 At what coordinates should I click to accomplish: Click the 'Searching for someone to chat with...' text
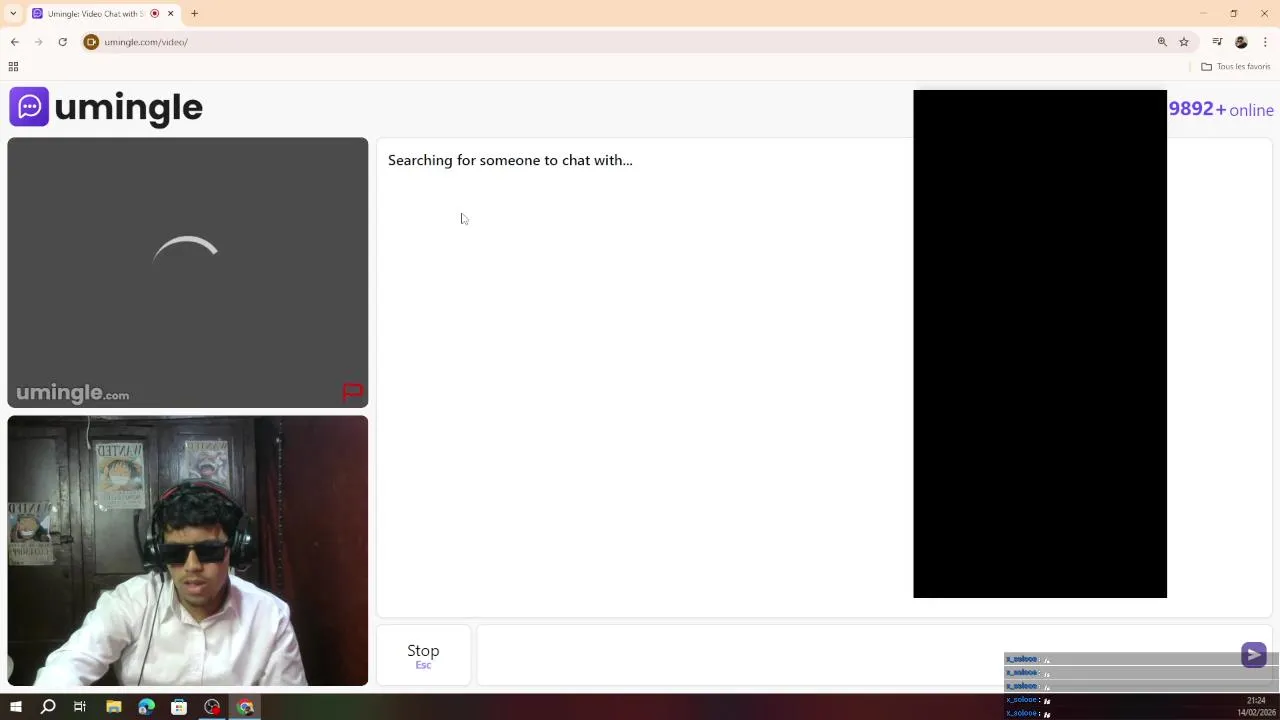coord(510,160)
